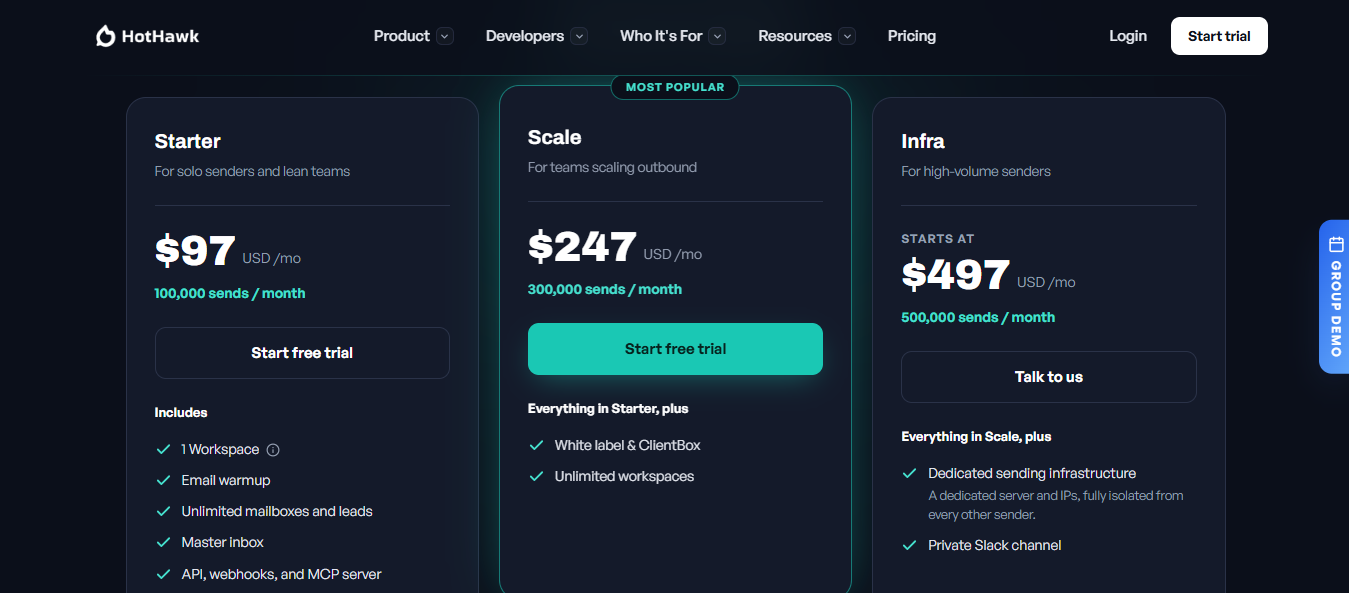The height and width of the screenshot is (593, 1349).
Task: Click checkmark icon beside Unlimited mailboxes and leads
Action: pos(163,512)
